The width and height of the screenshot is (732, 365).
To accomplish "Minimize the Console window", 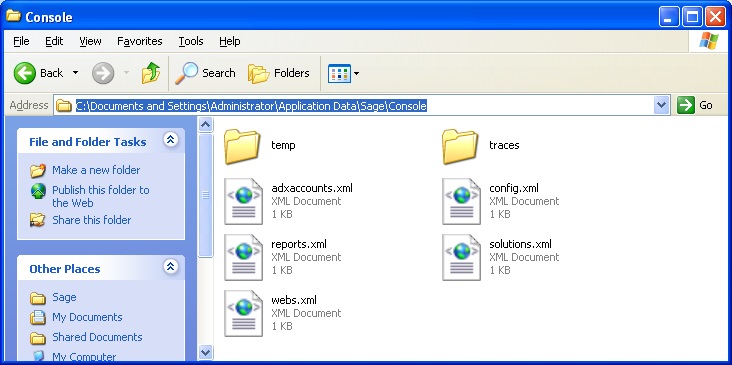I will (669, 17).
